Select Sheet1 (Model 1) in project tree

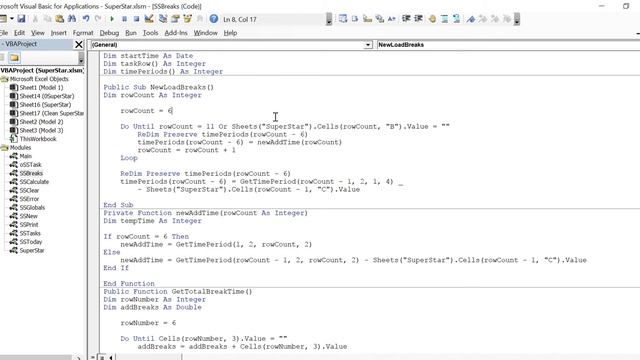click(41, 88)
